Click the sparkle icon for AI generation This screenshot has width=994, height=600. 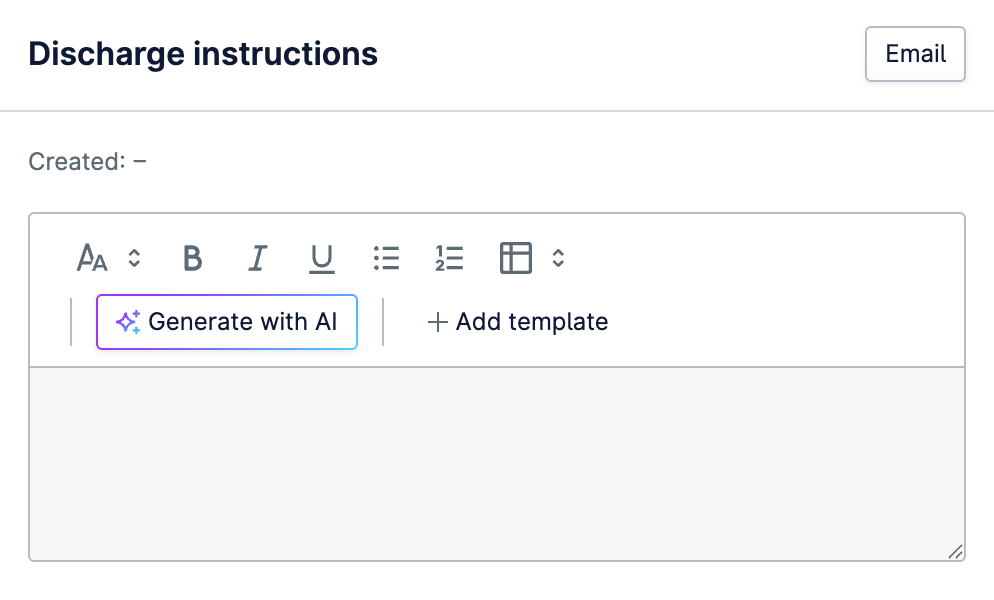(x=128, y=322)
